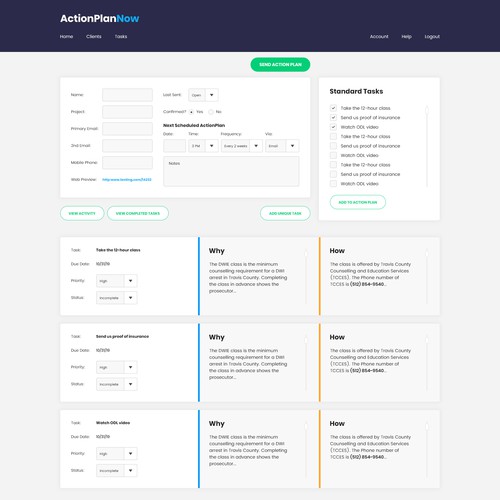
Task: Click the View Activity button
Action: click(x=82, y=213)
